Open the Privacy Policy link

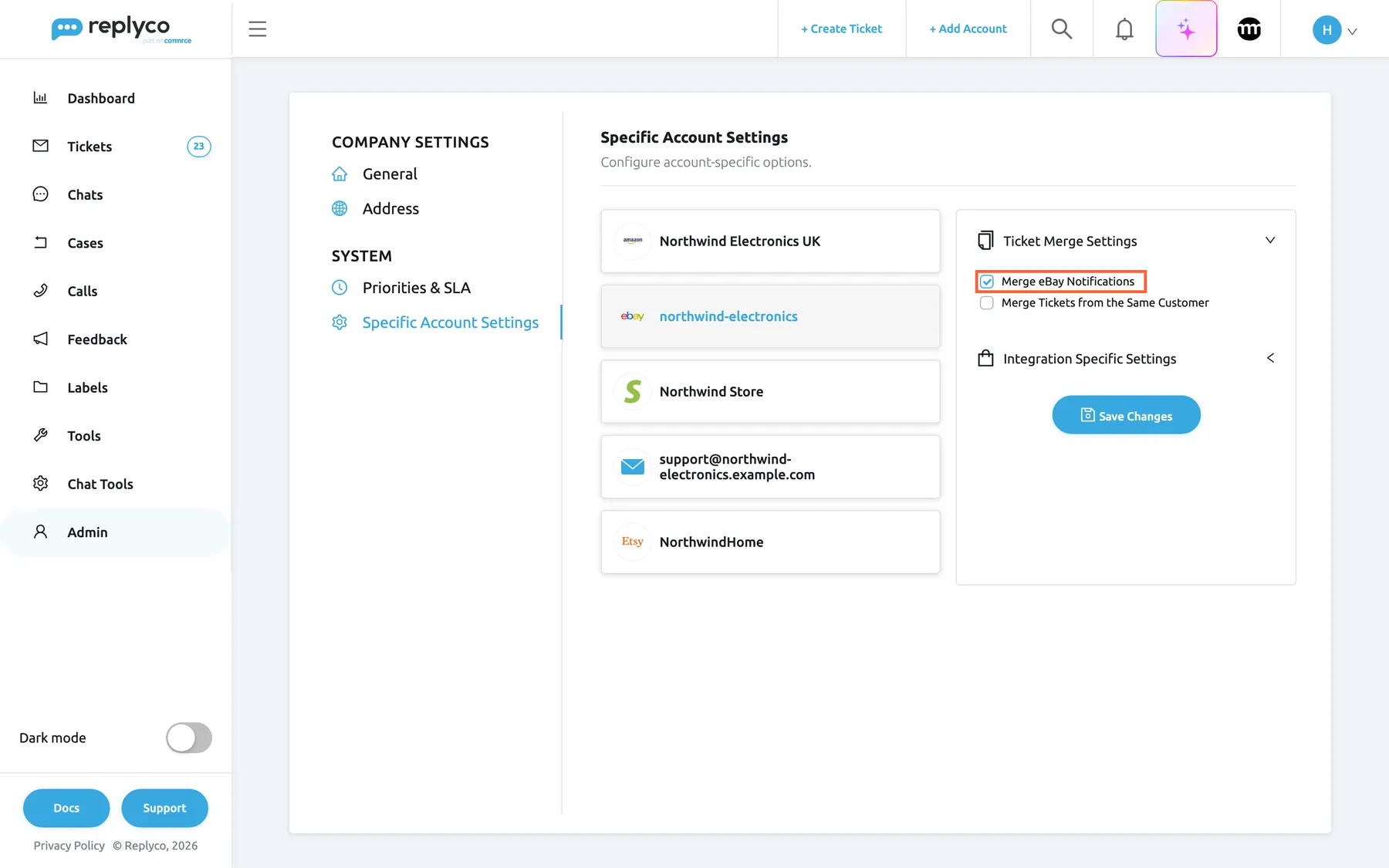tap(69, 846)
